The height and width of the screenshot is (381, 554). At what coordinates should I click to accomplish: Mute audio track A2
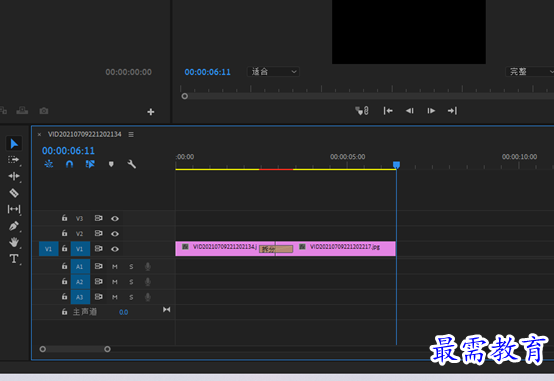[115, 282]
